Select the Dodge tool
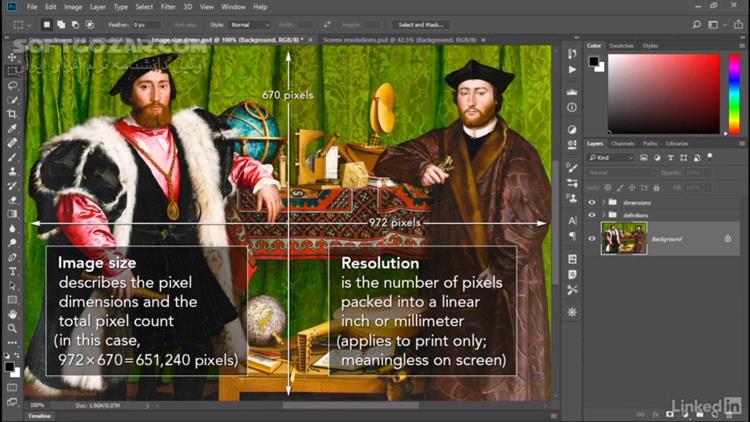Screen dimensions: 750x422 point(12,243)
